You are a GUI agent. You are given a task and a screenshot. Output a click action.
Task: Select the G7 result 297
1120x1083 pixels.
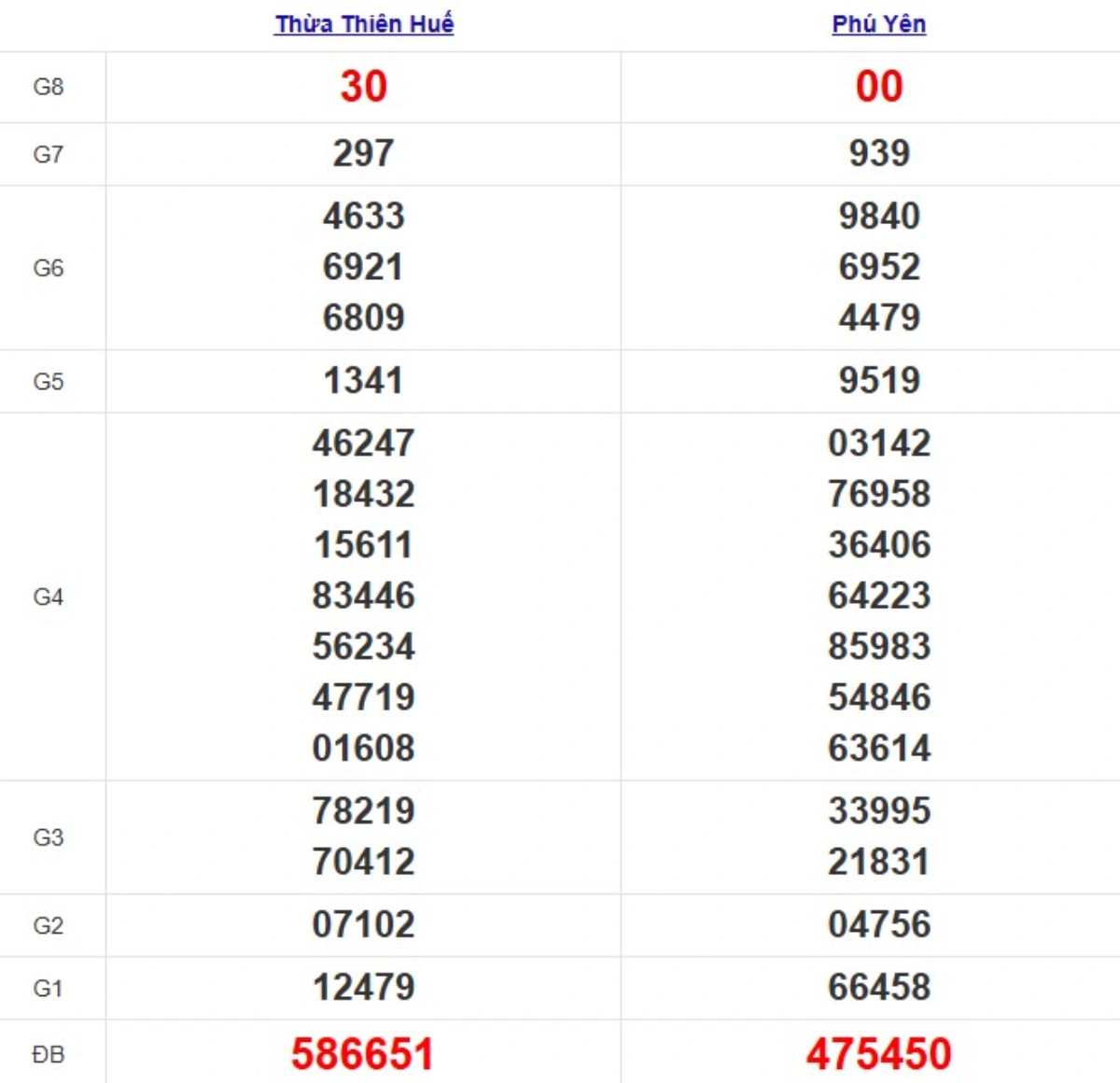point(363,153)
